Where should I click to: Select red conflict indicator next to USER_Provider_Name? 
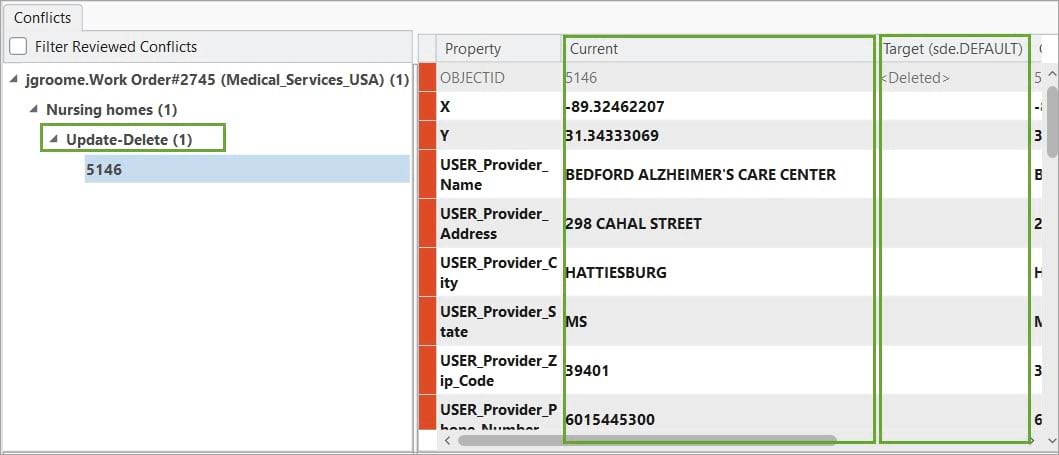427,174
